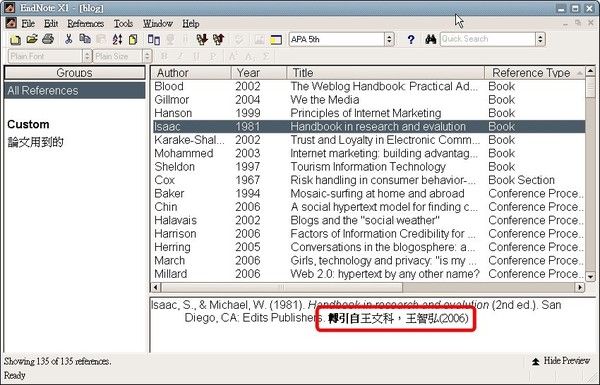The width and height of the screenshot is (600, 385).
Task: Open the APA 5th output style dropdown
Action: (389, 39)
